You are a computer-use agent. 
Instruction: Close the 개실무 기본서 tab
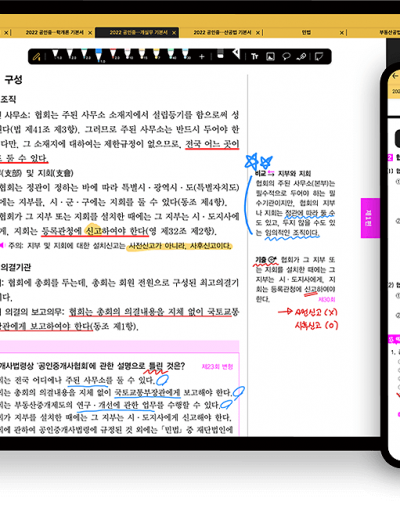coord(174,33)
